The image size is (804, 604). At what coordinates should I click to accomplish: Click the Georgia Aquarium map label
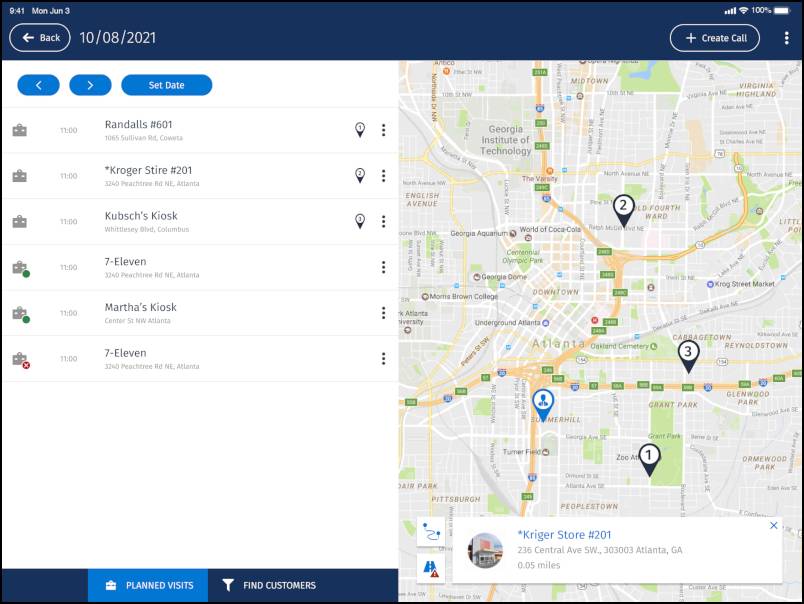[479, 233]
